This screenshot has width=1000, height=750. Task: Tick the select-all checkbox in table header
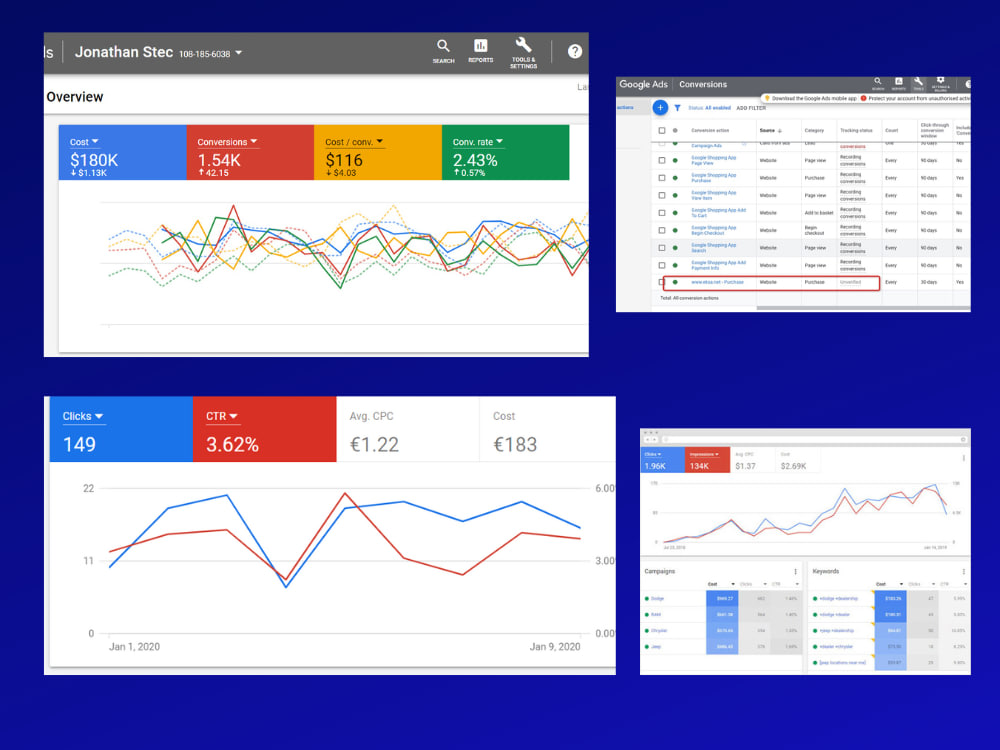[661, 130]
